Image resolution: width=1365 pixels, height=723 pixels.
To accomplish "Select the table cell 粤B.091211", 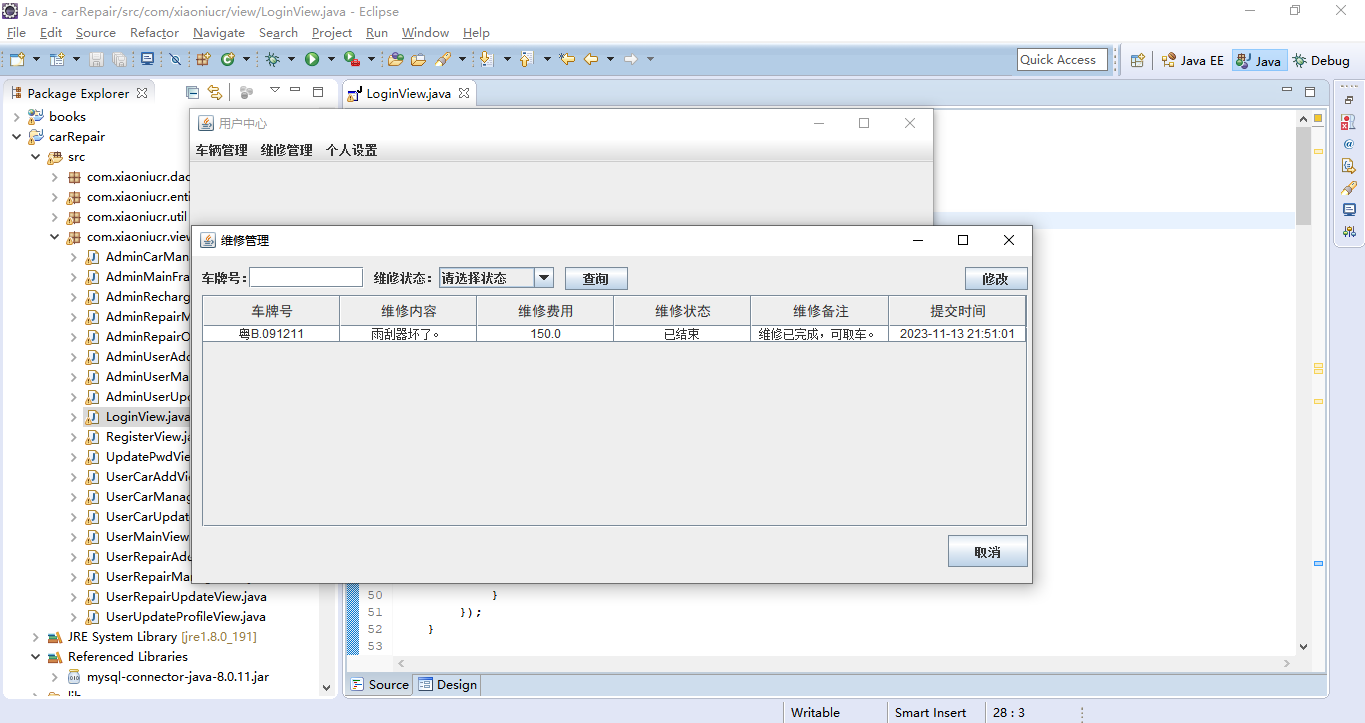I will click(271, 334).
